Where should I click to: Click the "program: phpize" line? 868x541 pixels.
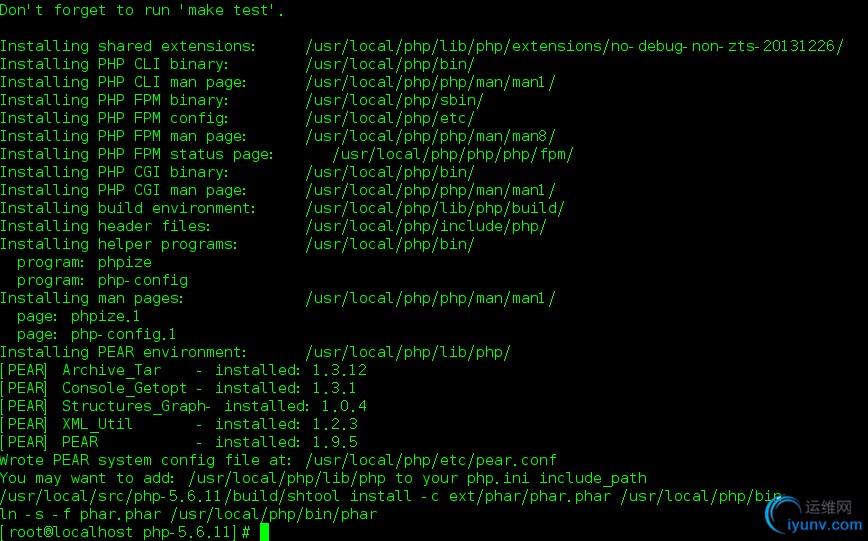[x=85, y=262]
